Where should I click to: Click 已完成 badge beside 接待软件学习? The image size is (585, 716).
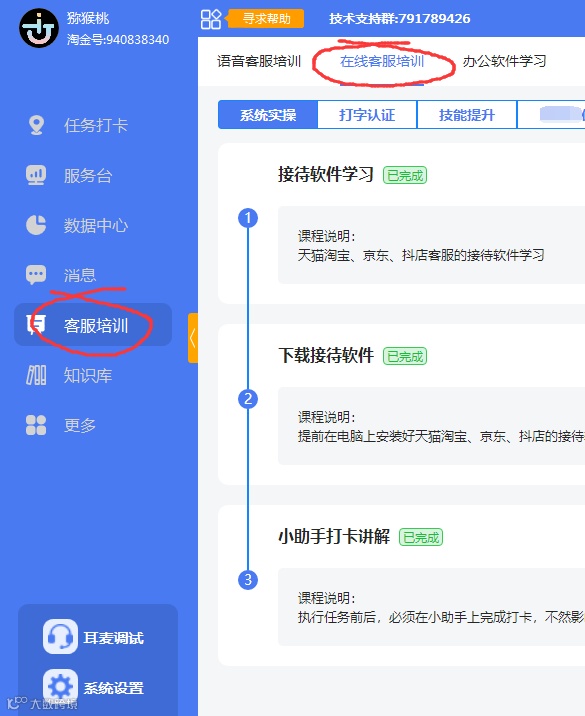pyautogui.click(x=405, y=175)
